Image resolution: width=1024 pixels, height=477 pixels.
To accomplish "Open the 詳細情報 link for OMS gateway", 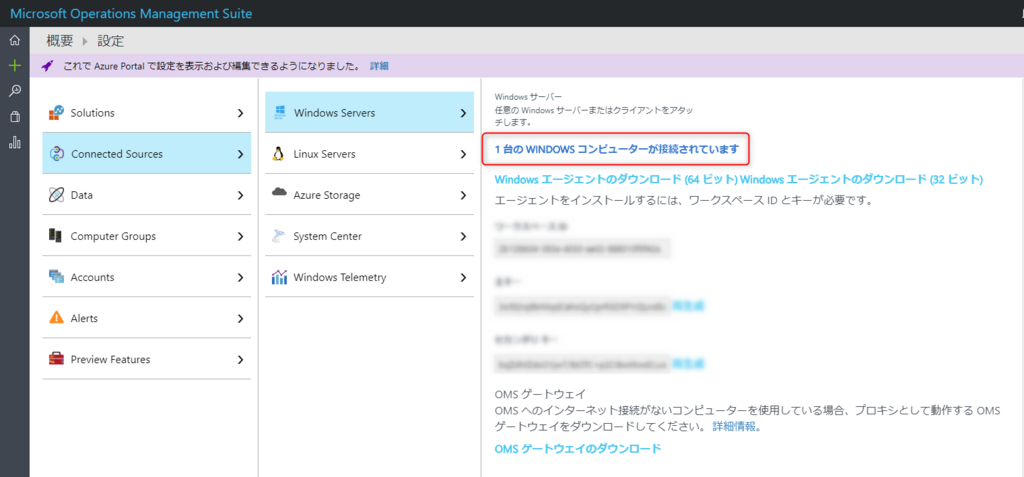I will [x=736, y=427].
